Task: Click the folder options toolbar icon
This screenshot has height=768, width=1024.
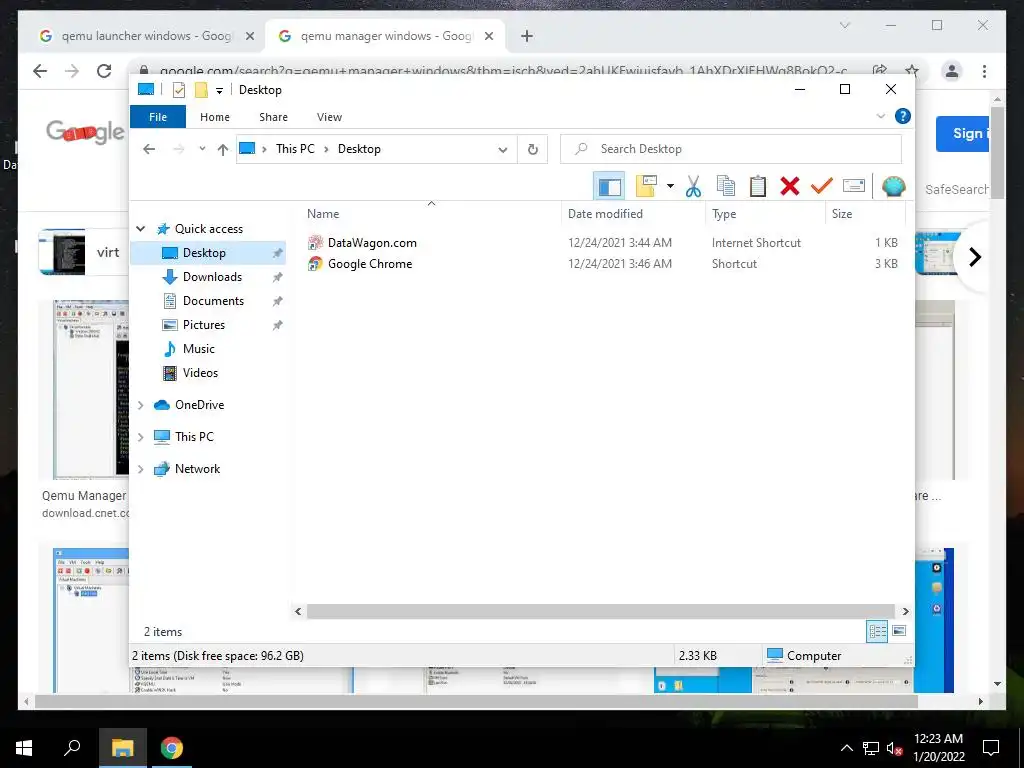Action: coord(645,186)
